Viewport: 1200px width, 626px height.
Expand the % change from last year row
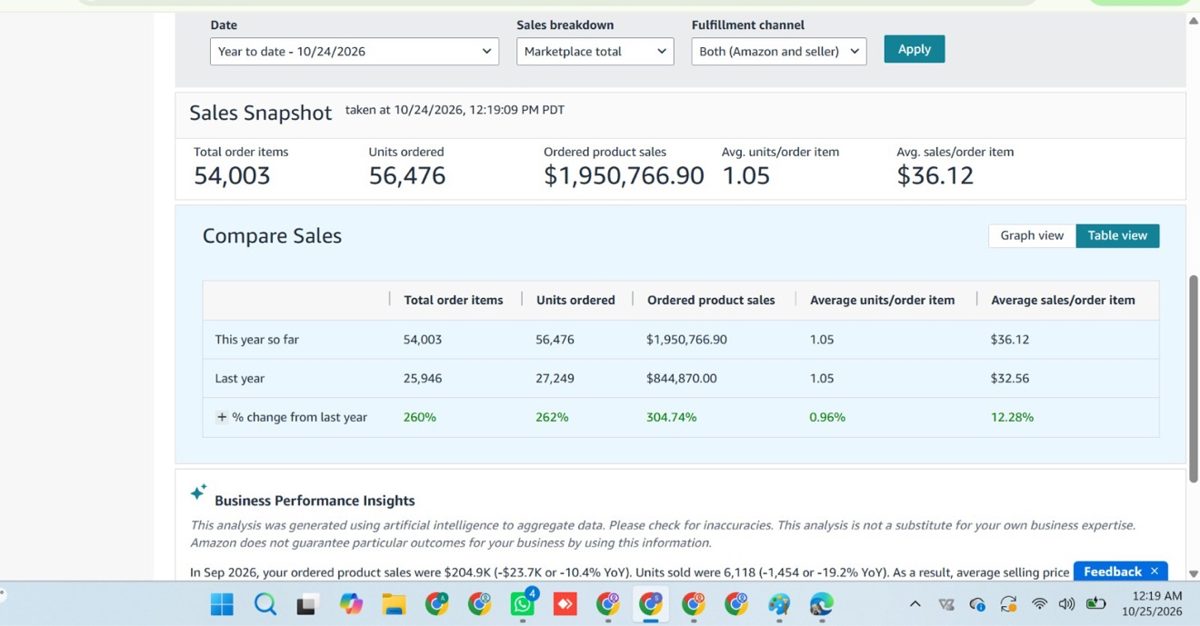[x=222, y=417]
